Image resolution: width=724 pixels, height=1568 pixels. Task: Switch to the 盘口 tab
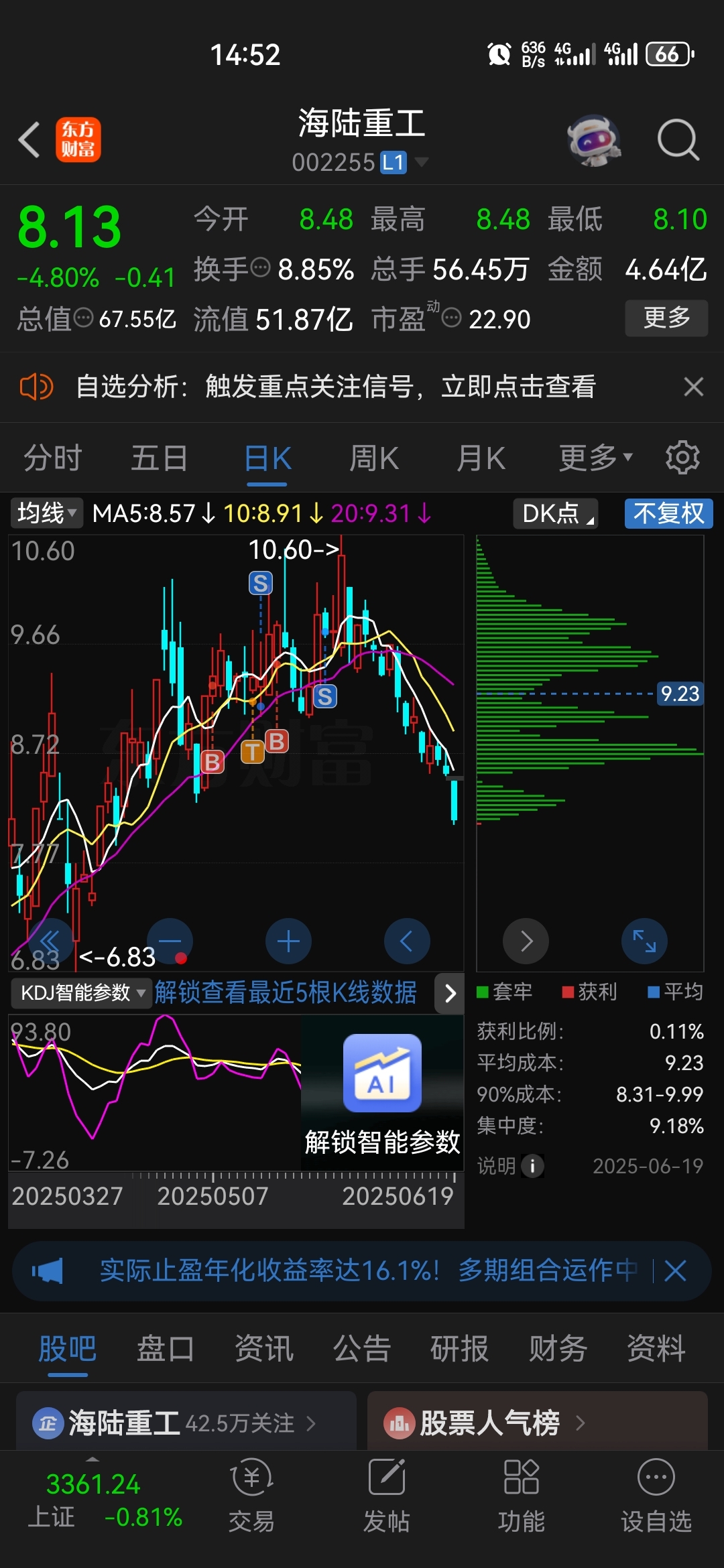(166, 1348)
